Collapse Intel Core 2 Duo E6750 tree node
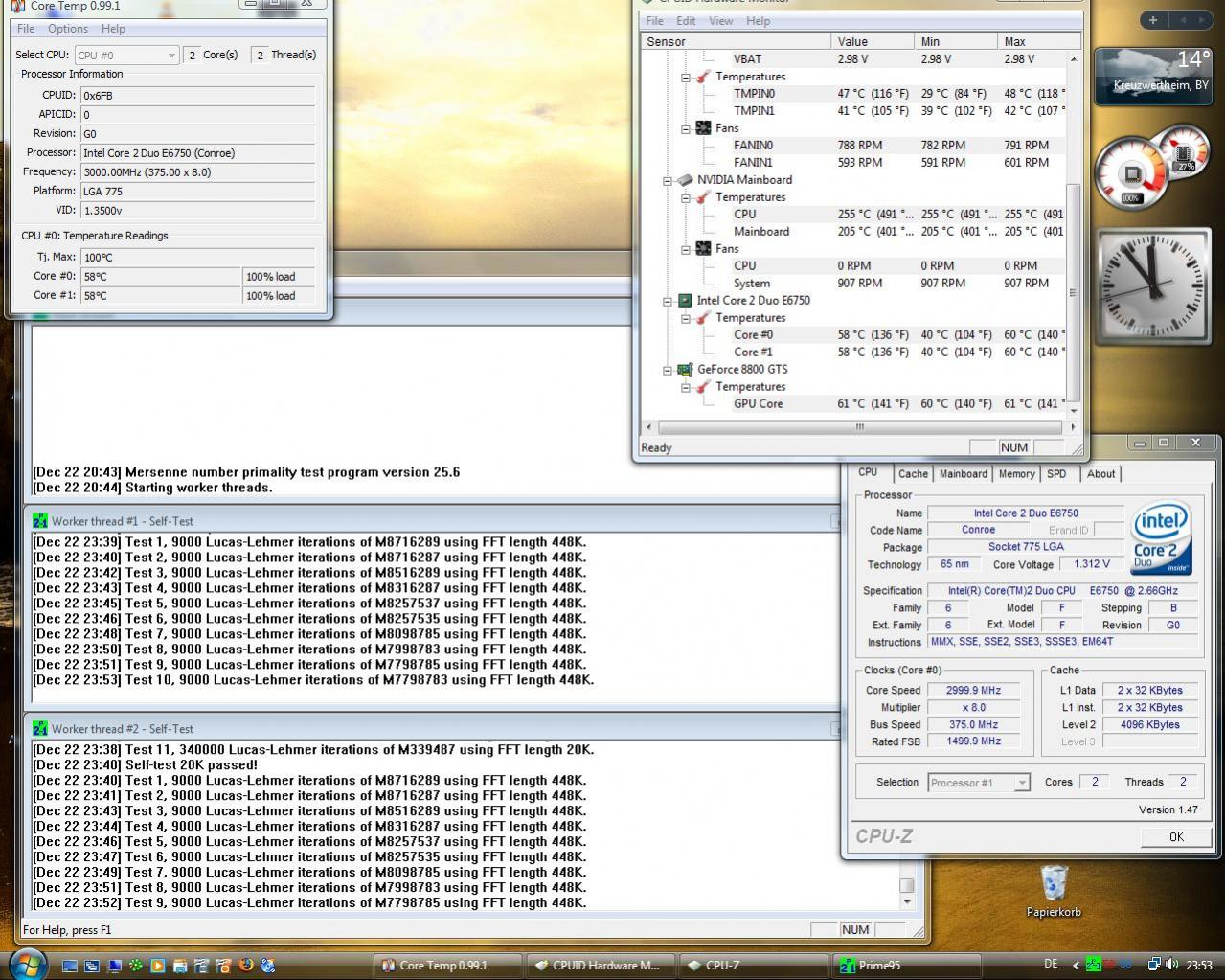The height and width of the screenshot is (980, 1225). [x=668, y=301]
